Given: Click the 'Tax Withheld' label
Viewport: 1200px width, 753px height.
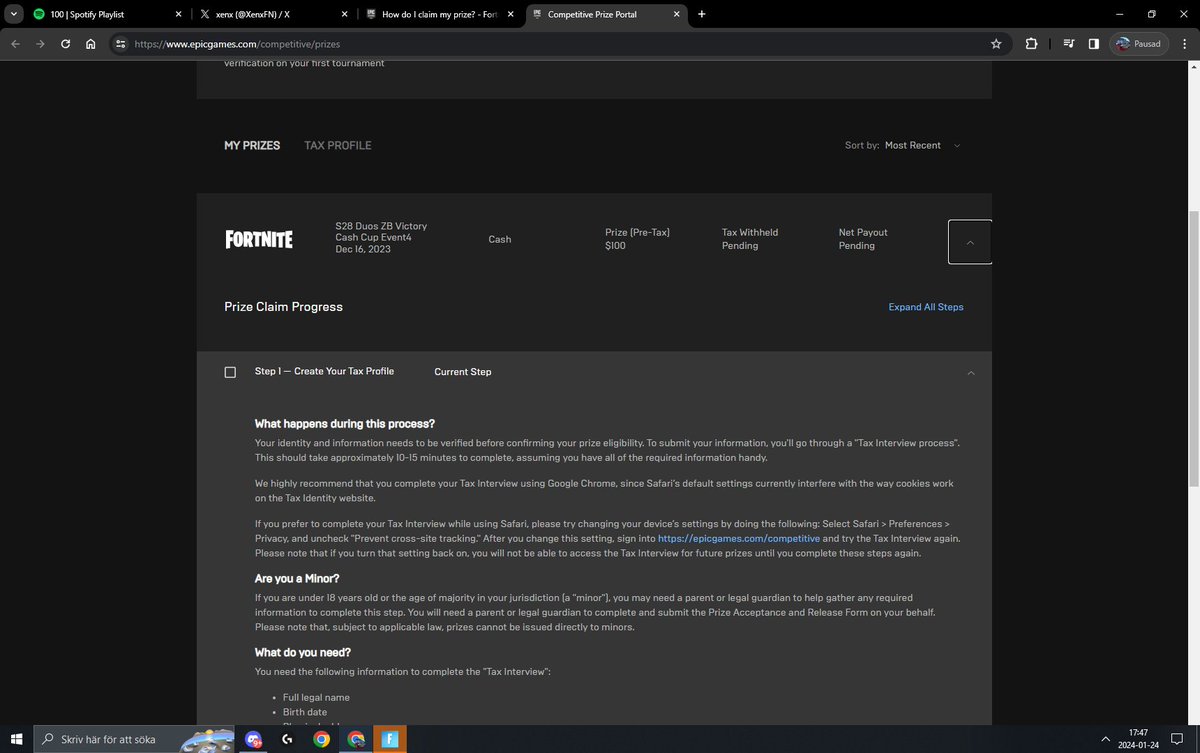Looking at the screenshot, I should click(x=750, y=232).
